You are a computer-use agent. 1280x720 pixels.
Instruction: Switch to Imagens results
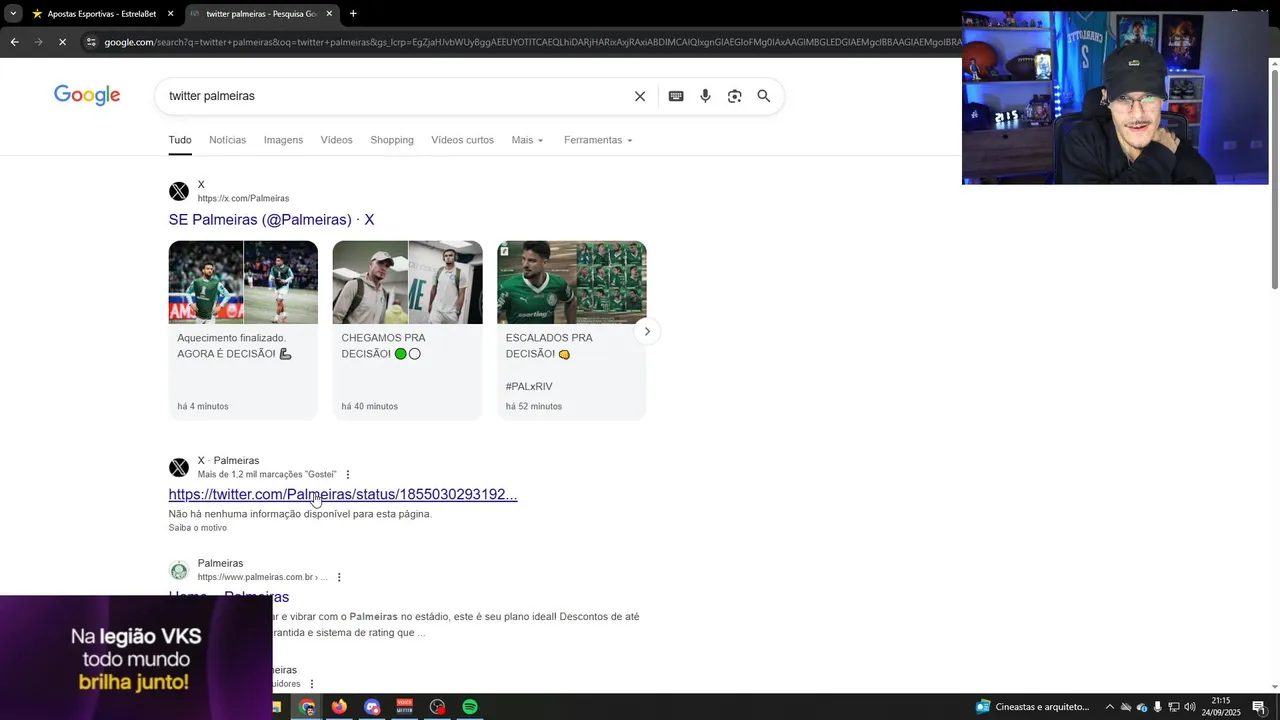click(283, 140)
